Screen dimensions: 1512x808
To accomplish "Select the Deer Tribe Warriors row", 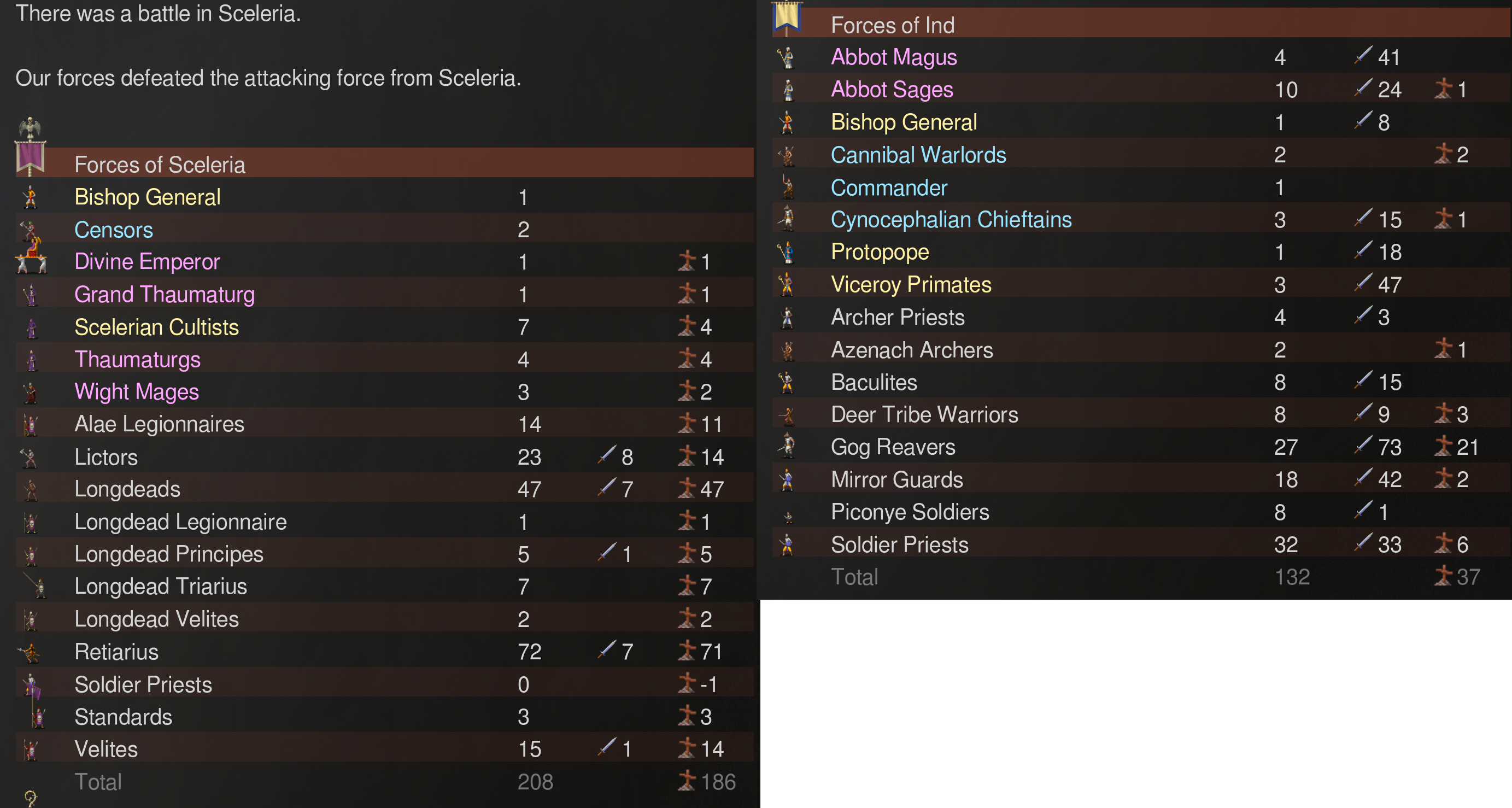I will coord(924,414).
